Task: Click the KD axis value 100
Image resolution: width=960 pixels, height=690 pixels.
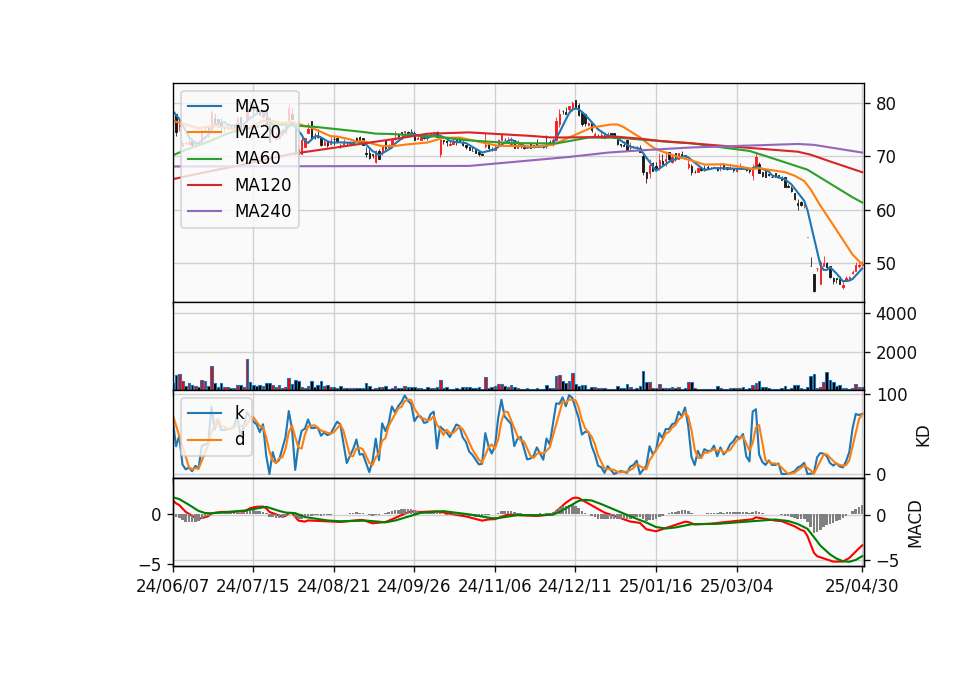Action: tap(892, 395)
